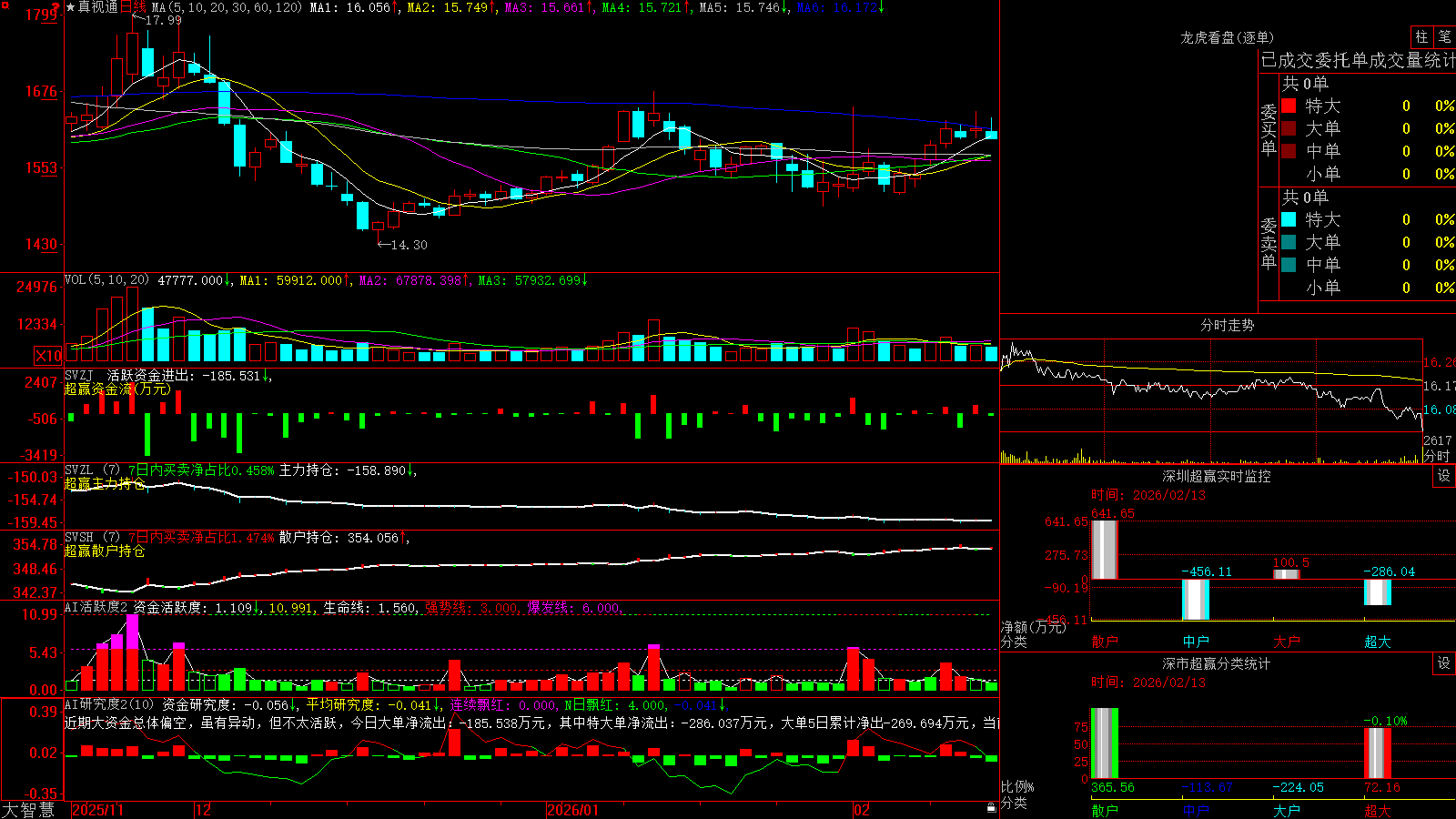The width and height of the screenshot is (1456, 819).
Task: Click the cyan 特大 sell order swatch
Action: tap(1289, 219)
